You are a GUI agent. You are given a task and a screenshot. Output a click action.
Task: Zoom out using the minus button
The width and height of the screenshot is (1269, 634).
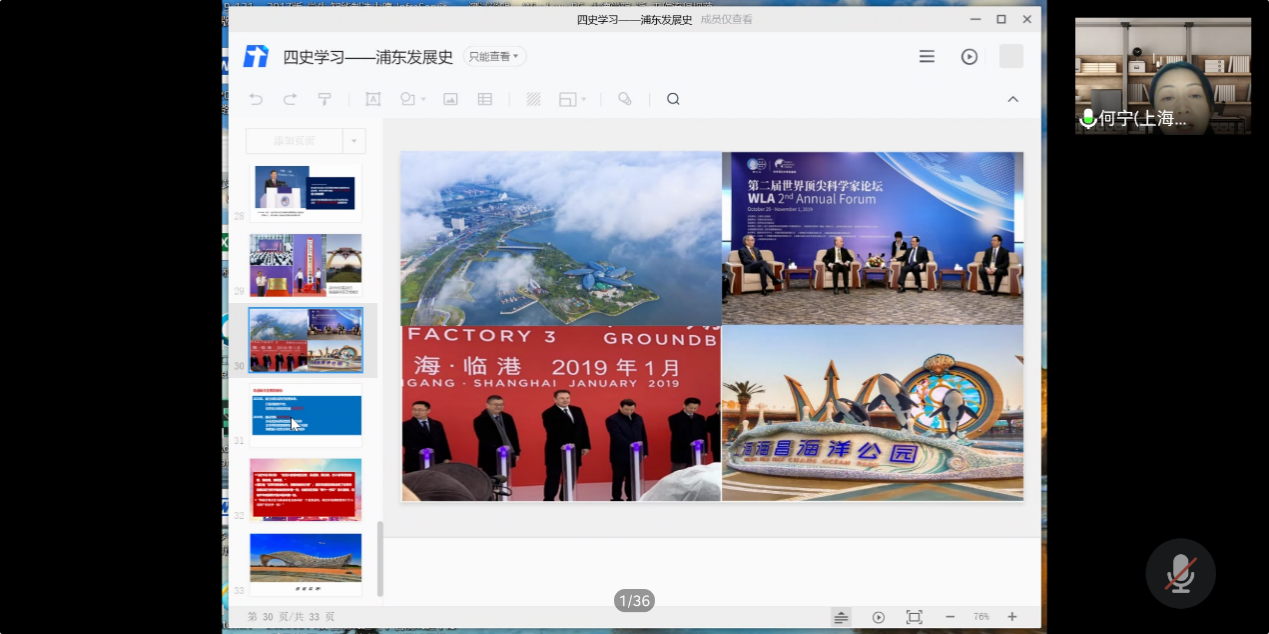point(950,617)
